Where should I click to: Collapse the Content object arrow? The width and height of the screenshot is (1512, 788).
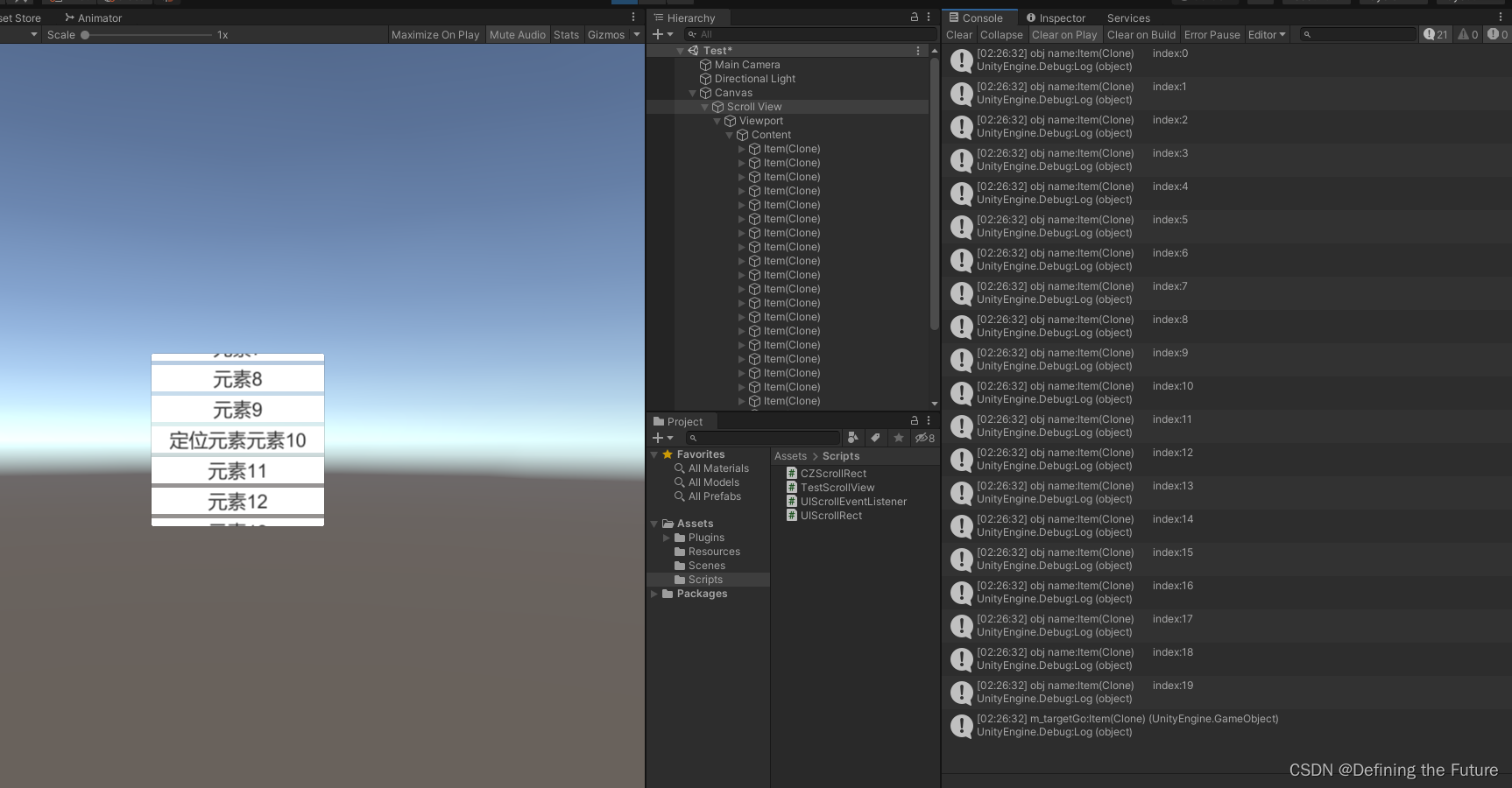[x=730, y=135]
